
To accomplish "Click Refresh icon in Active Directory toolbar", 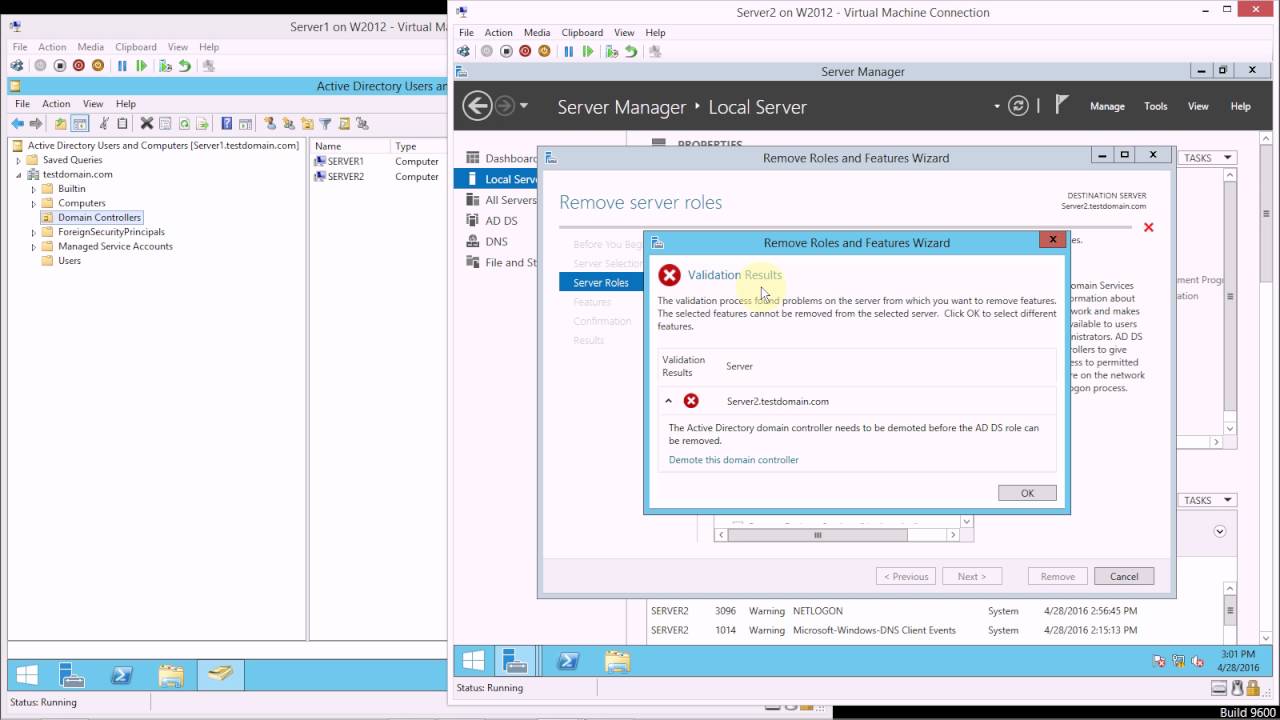I will coord(184,123).
